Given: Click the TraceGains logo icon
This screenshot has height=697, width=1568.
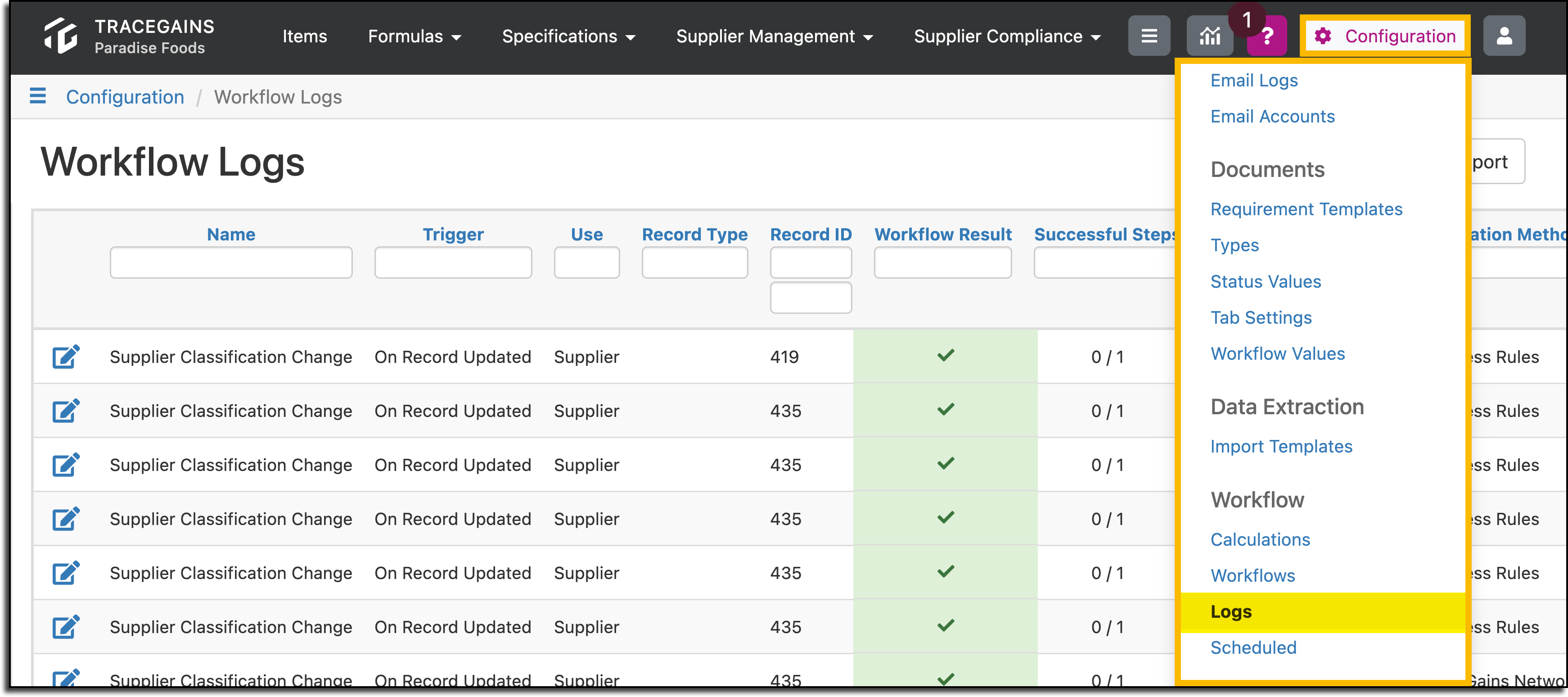Looking at the screenshot, I should [60, 35].
